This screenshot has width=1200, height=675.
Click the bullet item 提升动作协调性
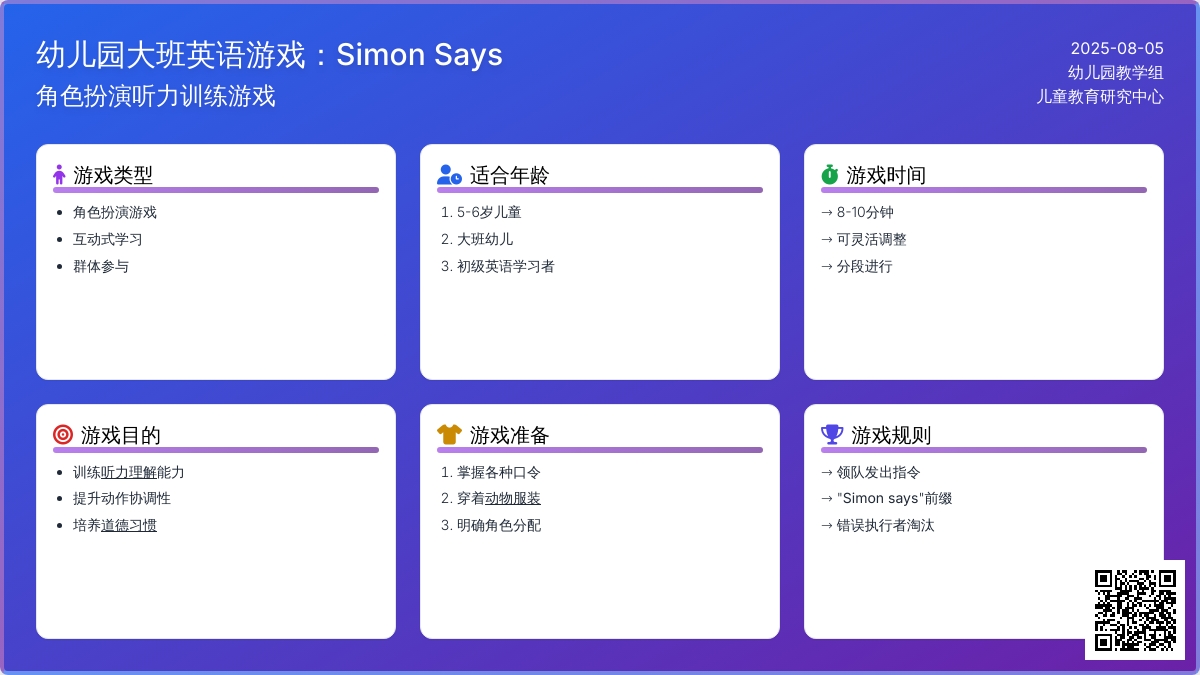[122, 498]
